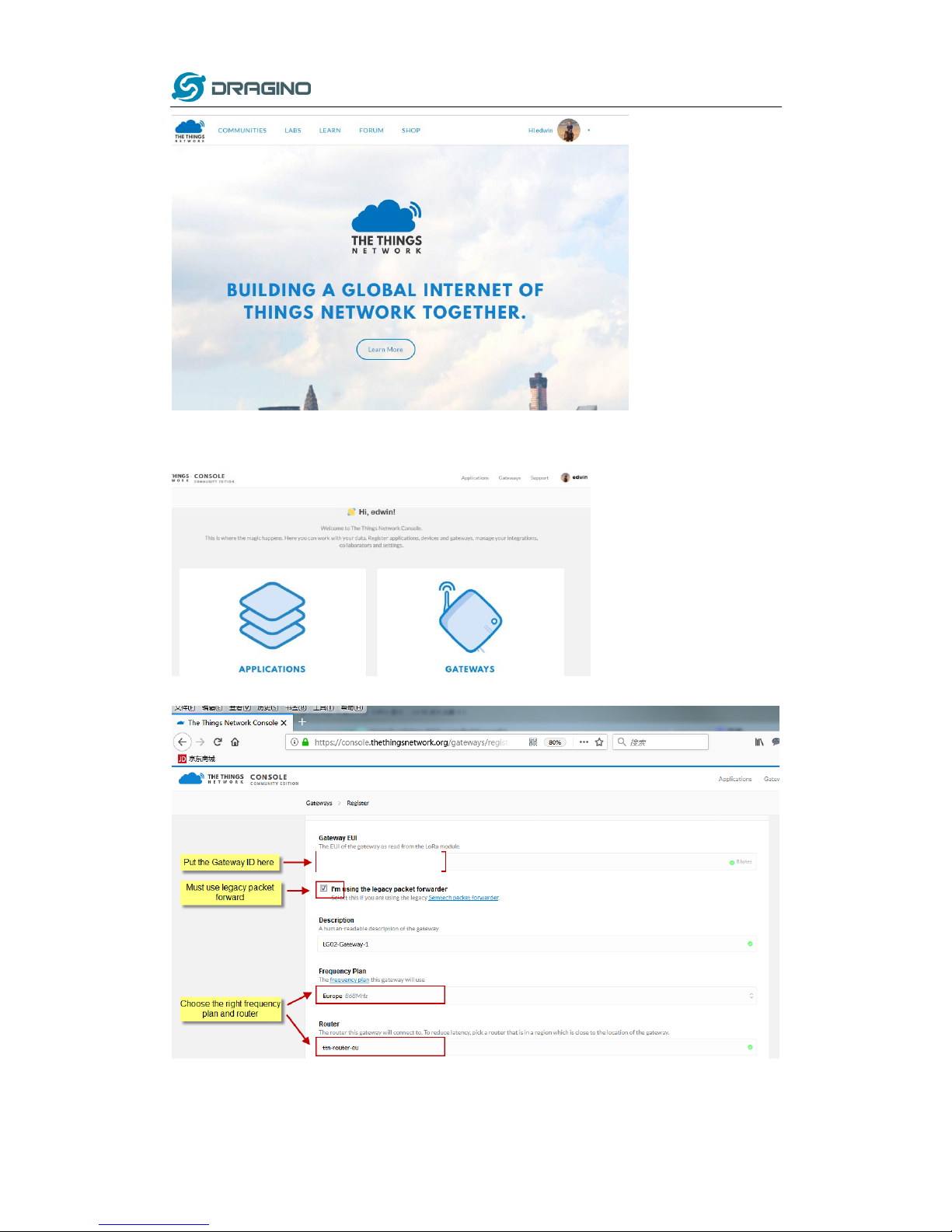Focus the Gateway EUI input field
This screenshot has height=1232, width=952.
536,862
